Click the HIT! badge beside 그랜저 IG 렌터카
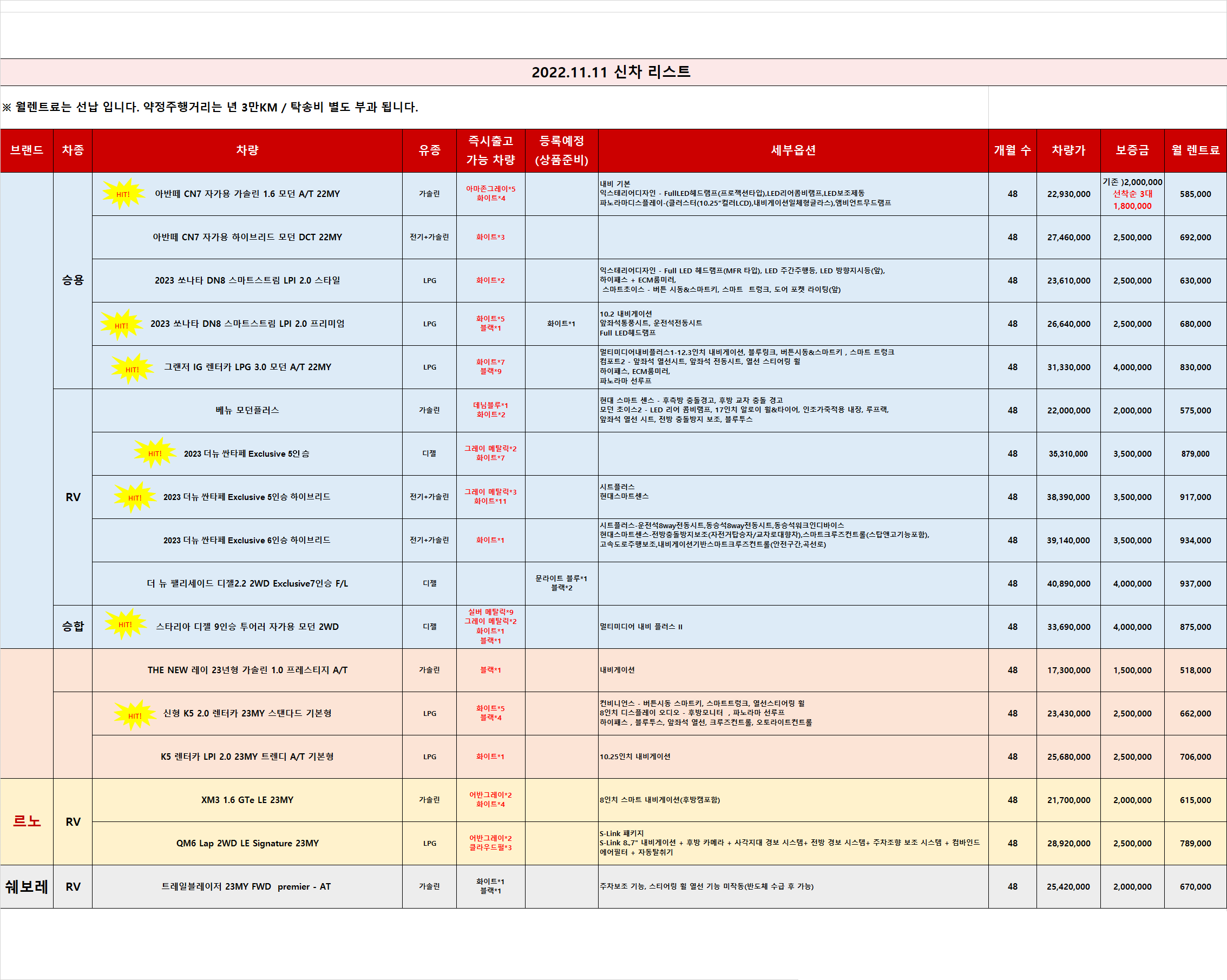Viewport: 1227px width, 980px height. tap(132, 369)
